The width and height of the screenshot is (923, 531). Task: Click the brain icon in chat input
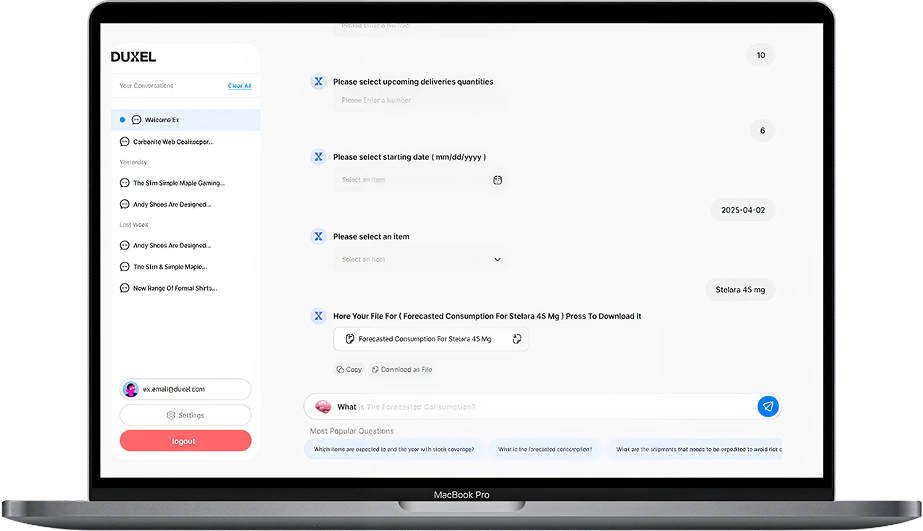point(323,407)
